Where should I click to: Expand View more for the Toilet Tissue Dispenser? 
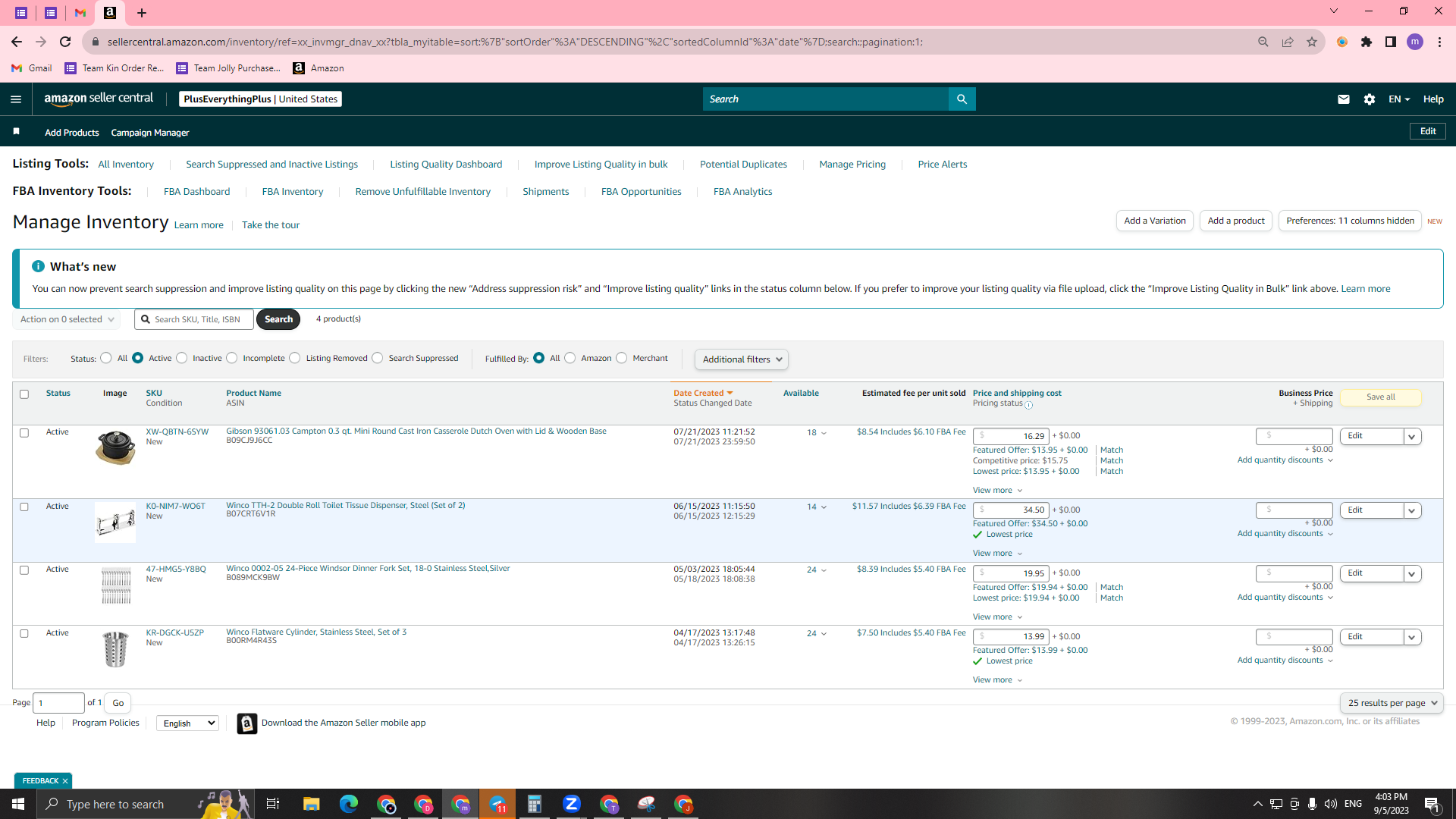point(998,554)
